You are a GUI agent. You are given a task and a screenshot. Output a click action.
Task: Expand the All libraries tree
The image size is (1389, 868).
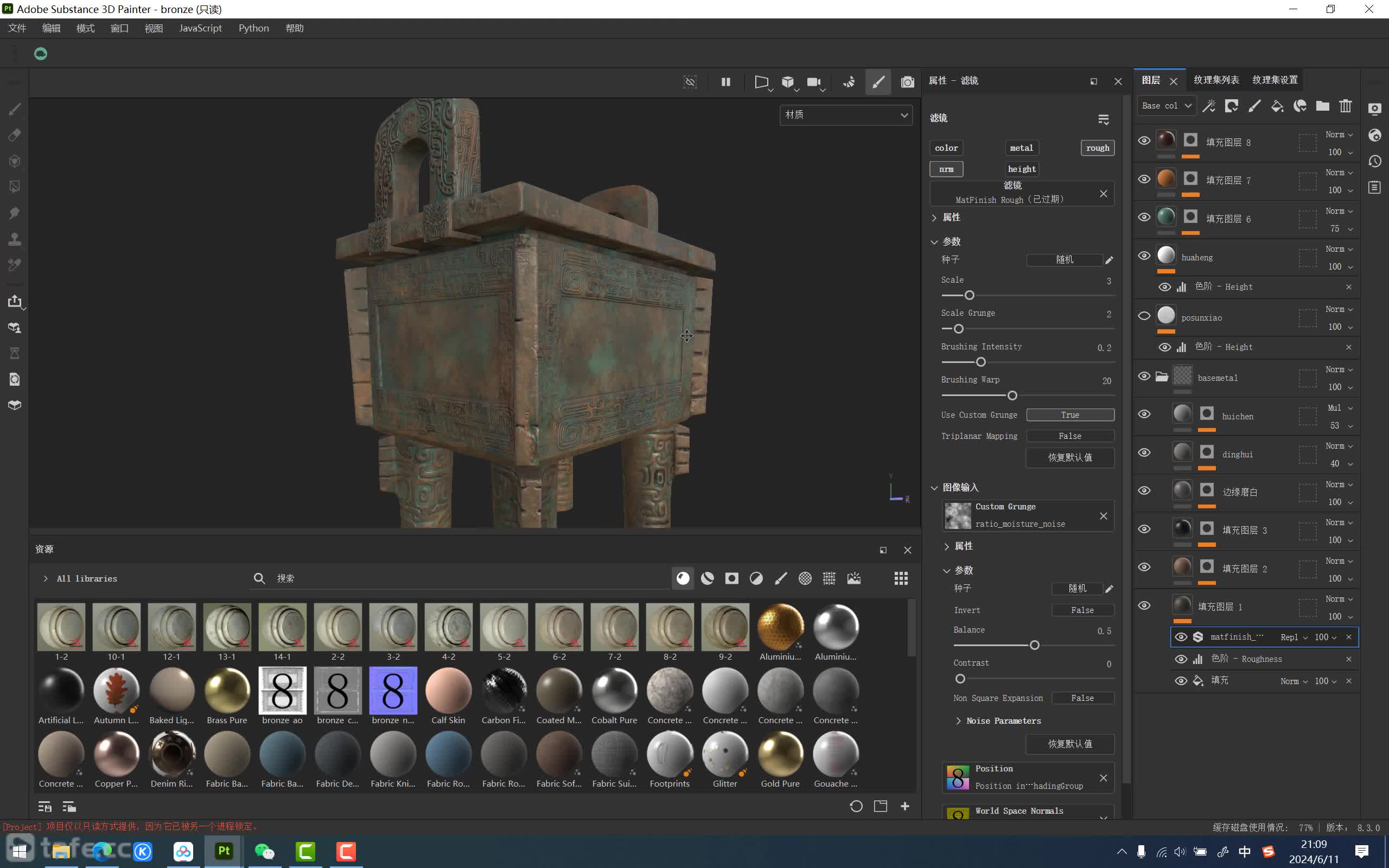tap(46, 579)
